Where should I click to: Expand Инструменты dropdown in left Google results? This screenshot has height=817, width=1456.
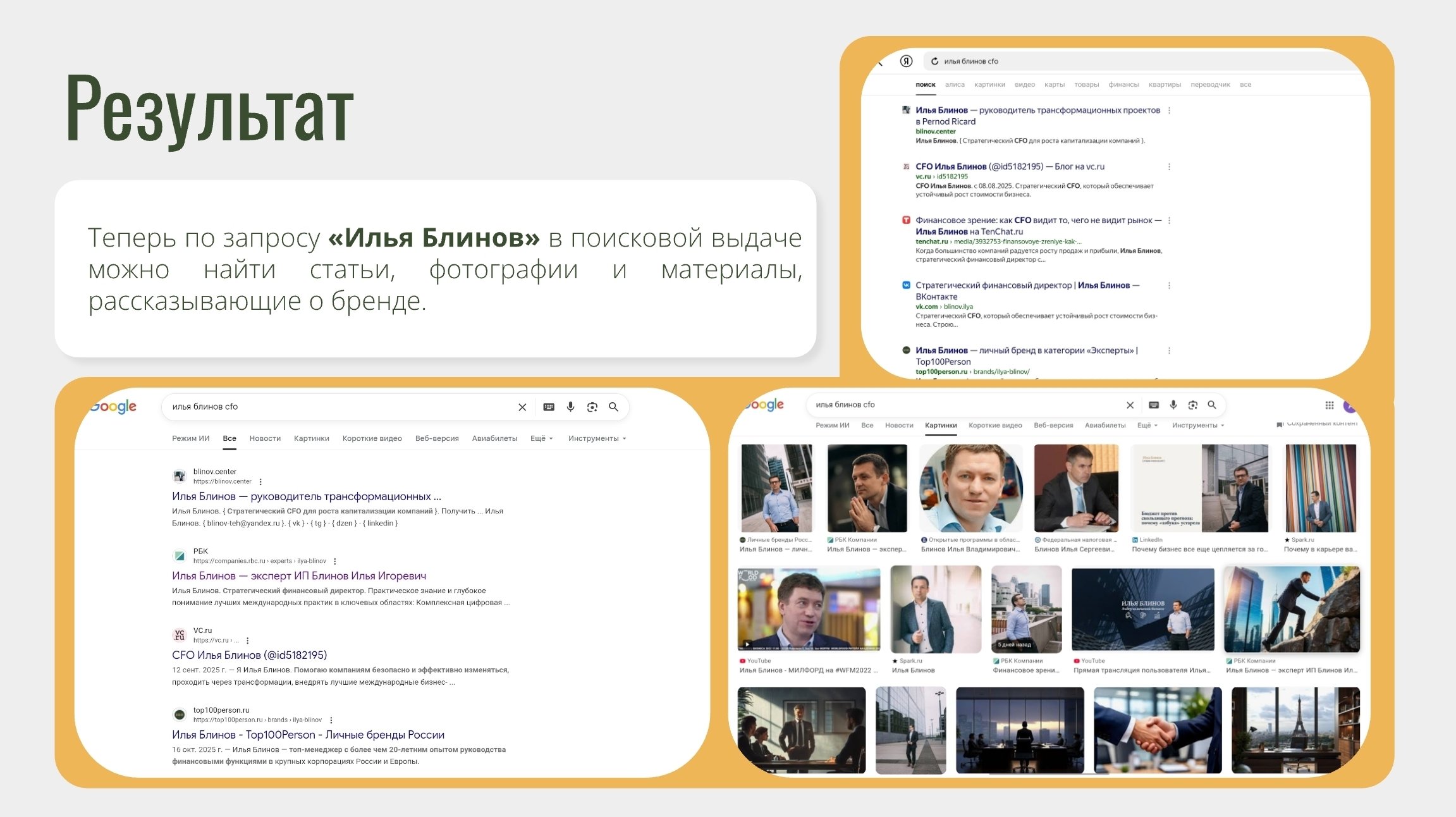597,438
